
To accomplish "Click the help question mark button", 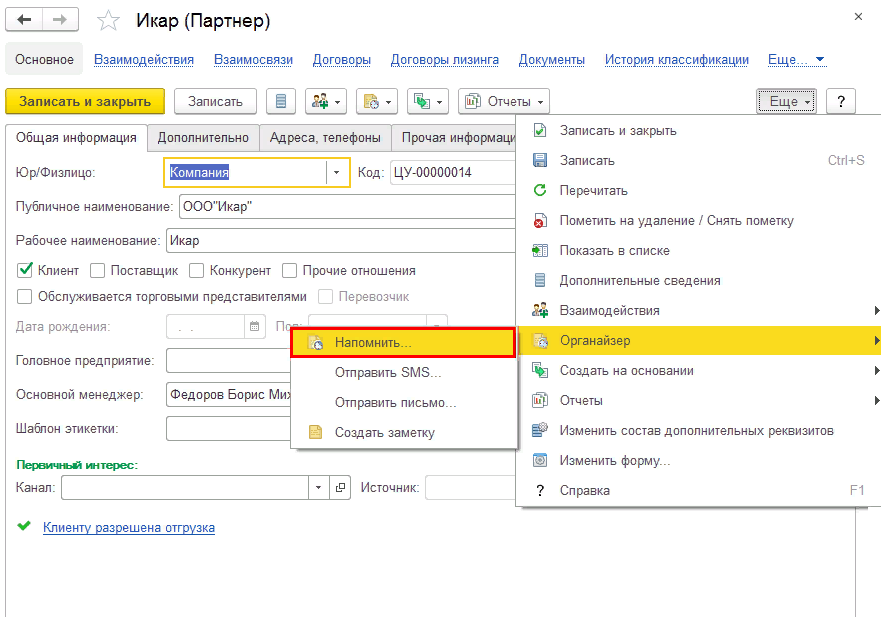I will click(x=841, y=101).
